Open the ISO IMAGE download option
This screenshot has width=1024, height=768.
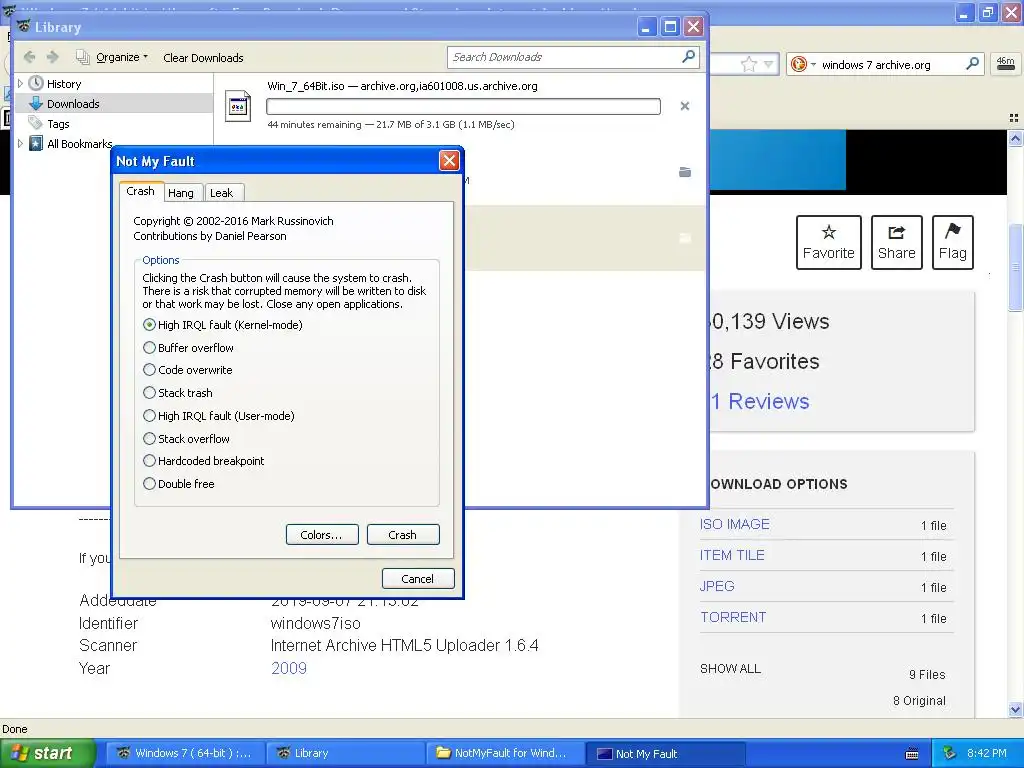tap(735, 524)
